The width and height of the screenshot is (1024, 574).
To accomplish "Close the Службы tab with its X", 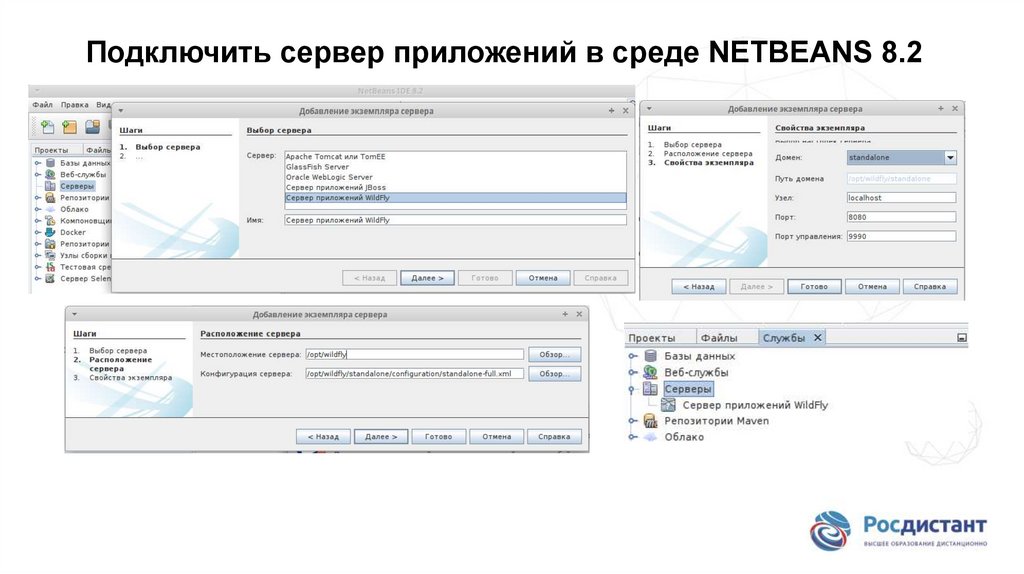I will click(x=817, y=338).
